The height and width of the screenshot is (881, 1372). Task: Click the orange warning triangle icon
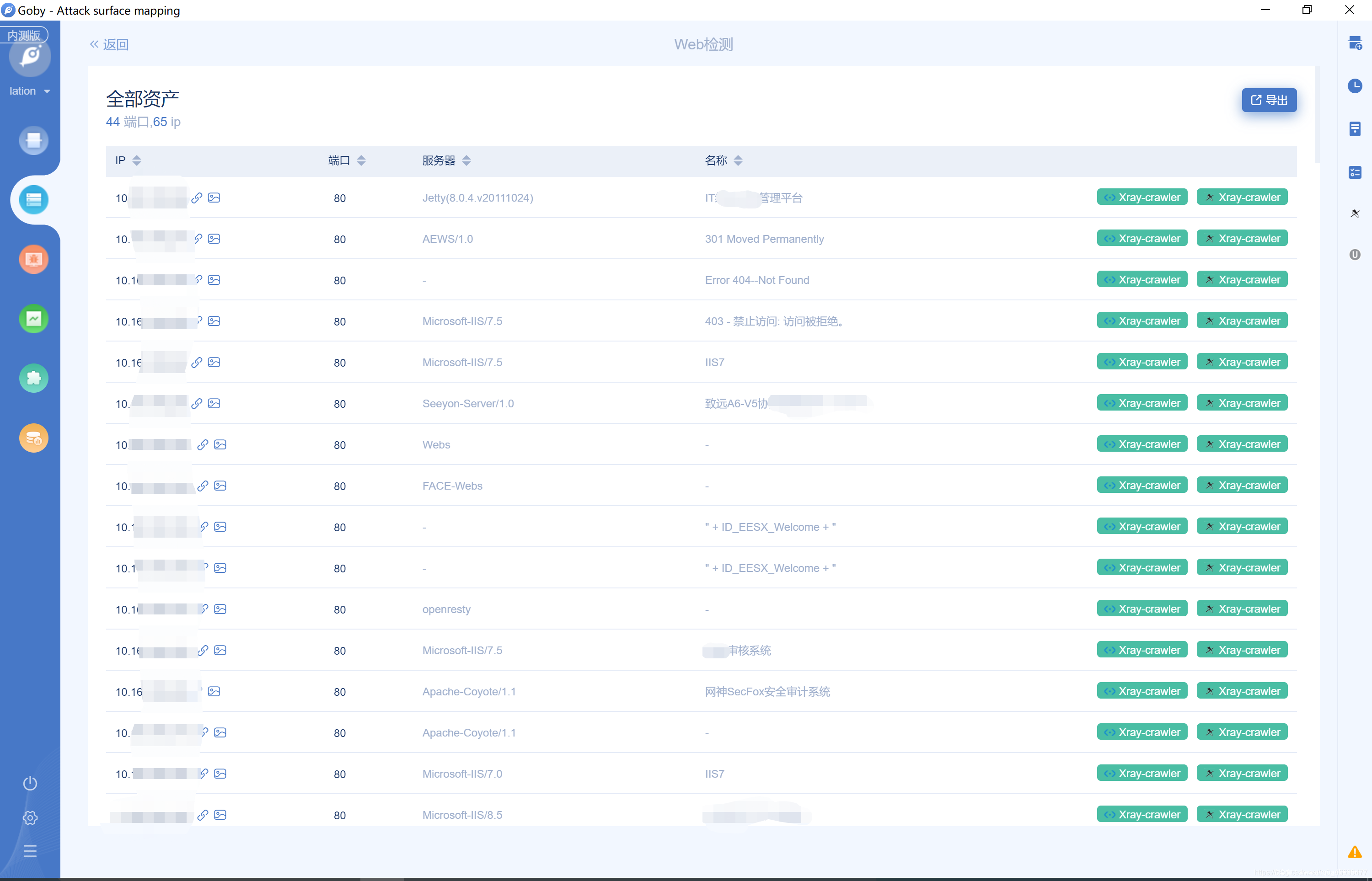pos(1354,852)
